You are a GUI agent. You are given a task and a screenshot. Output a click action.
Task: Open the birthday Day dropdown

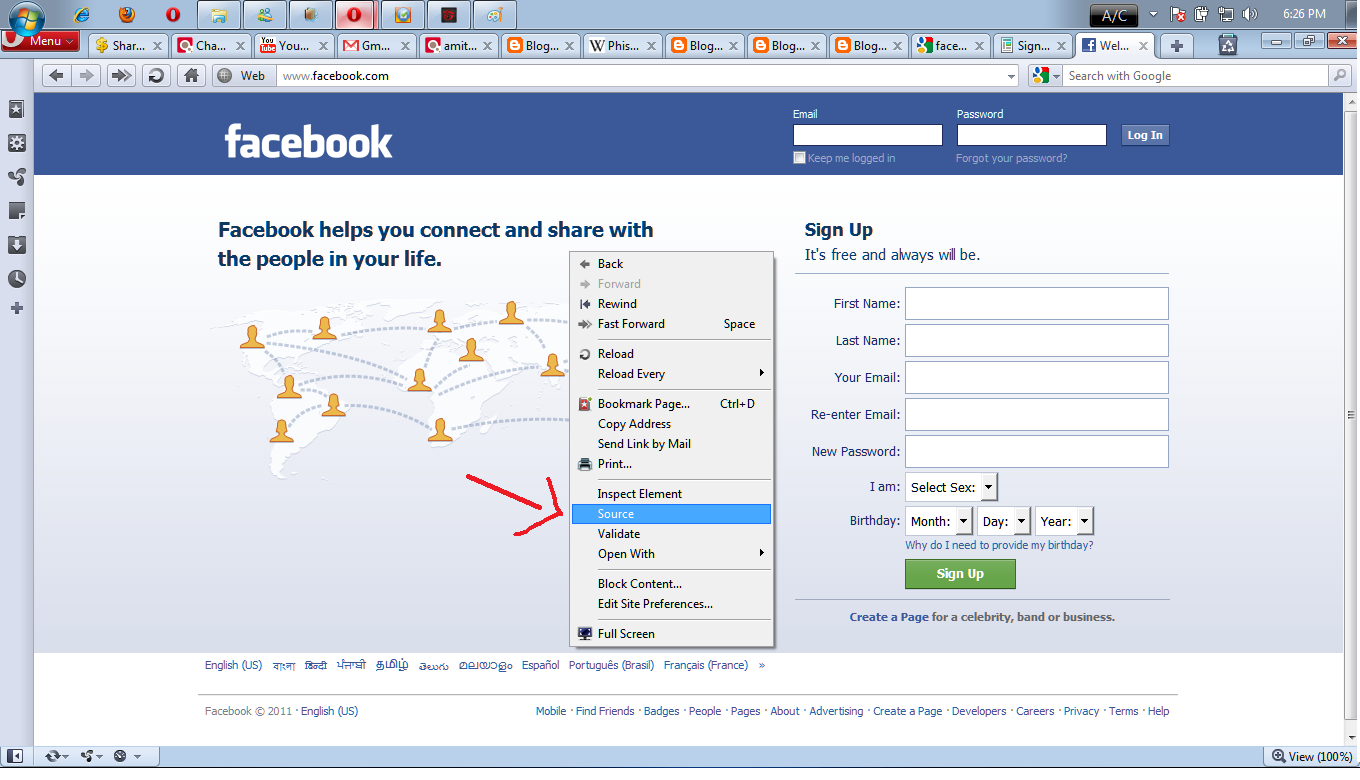tap(1003, 521)
